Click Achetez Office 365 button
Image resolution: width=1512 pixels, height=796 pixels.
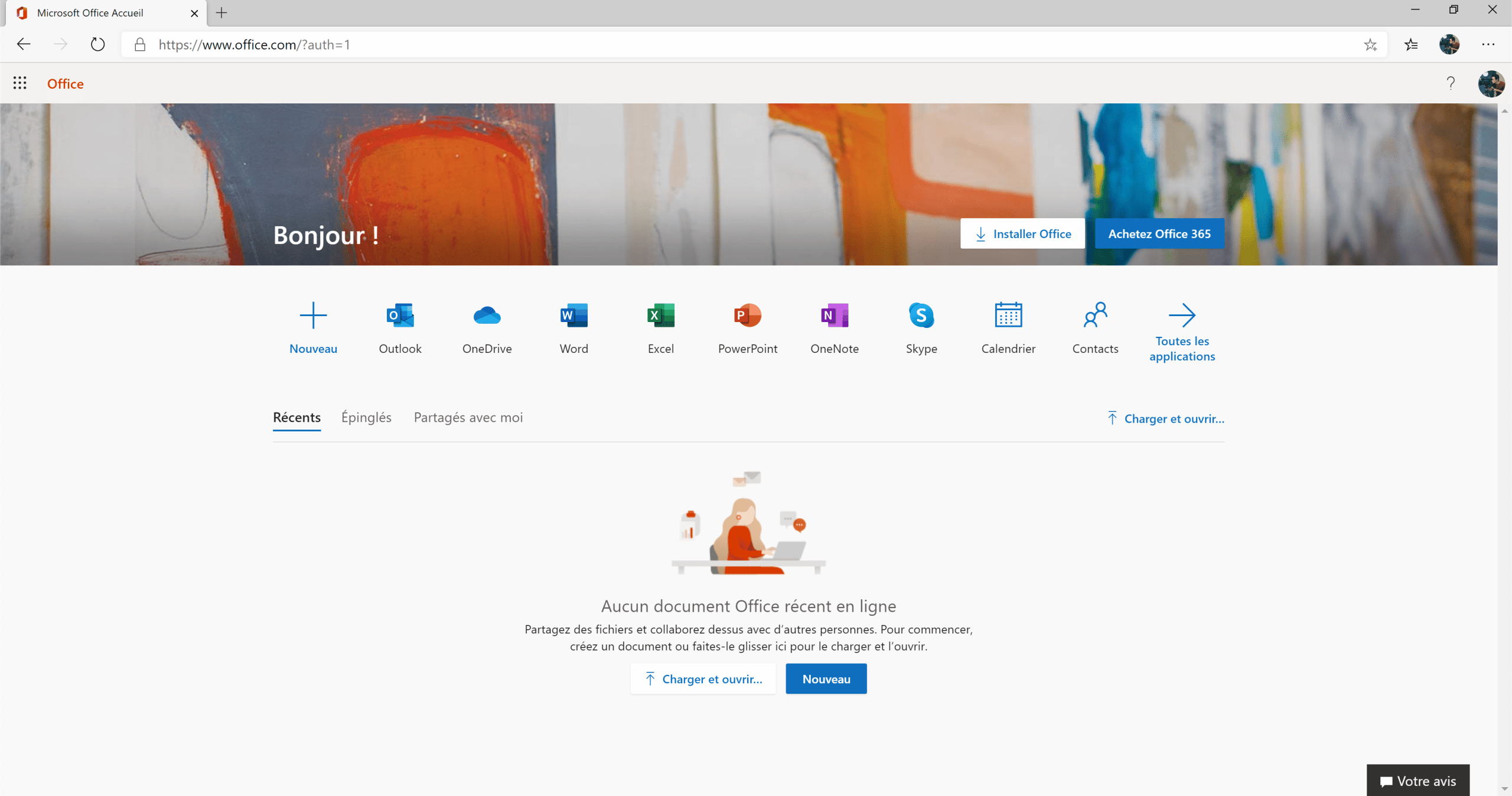[x=1159, y=233]
